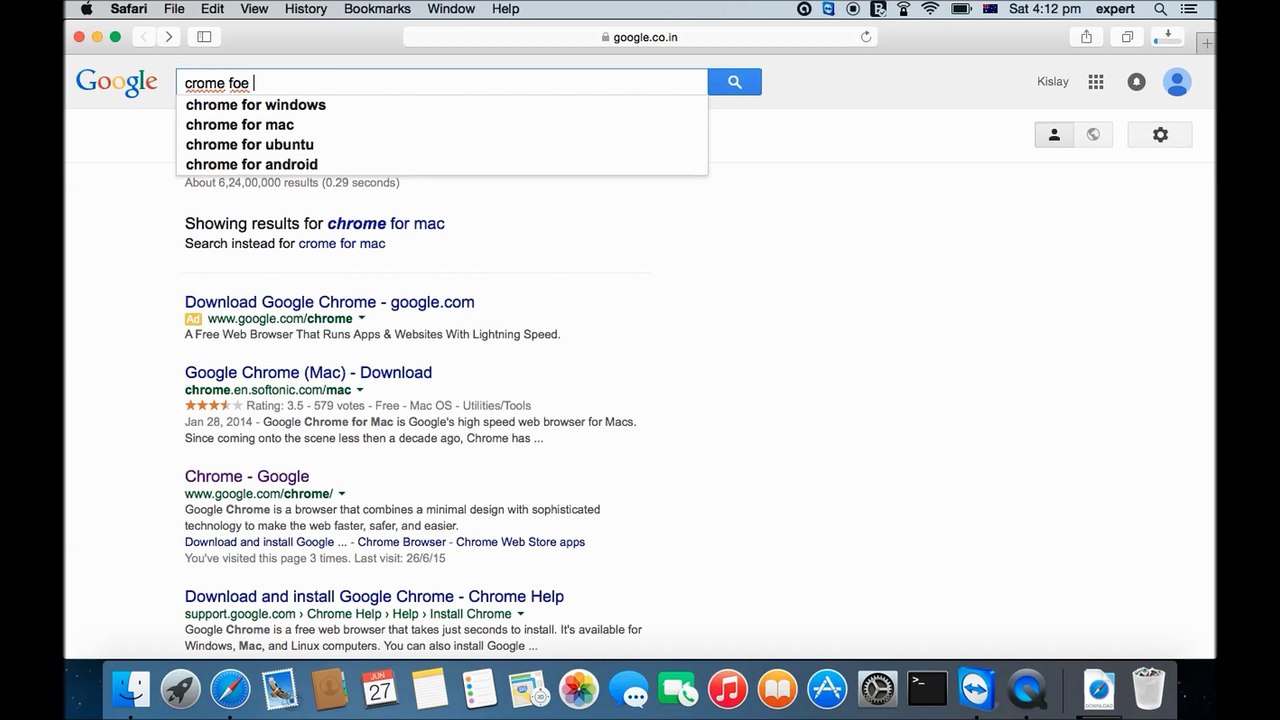Go forward with Safari's forward arrow
1280x720 pixels.
[168, 37]
